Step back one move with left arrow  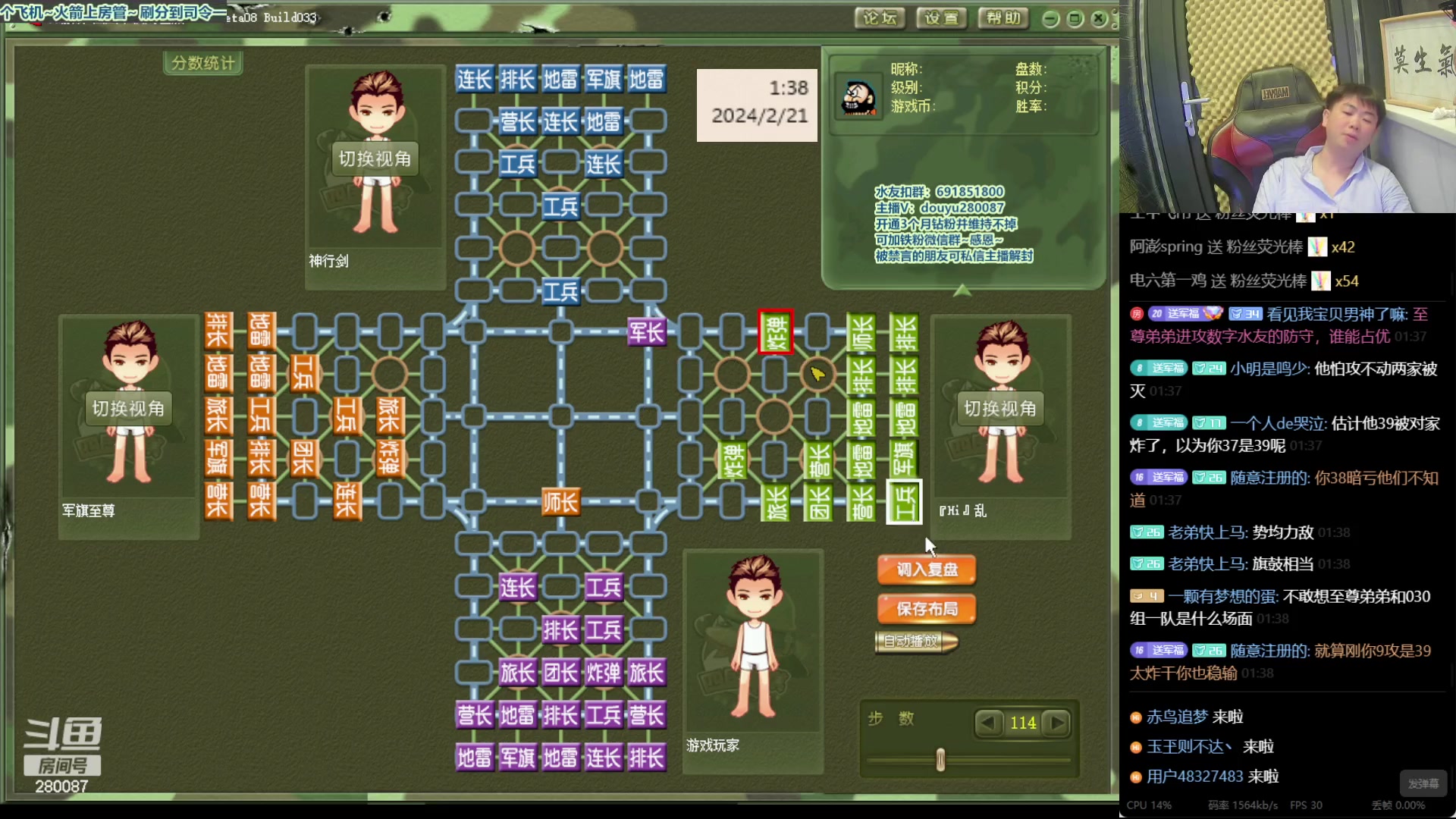988,723
